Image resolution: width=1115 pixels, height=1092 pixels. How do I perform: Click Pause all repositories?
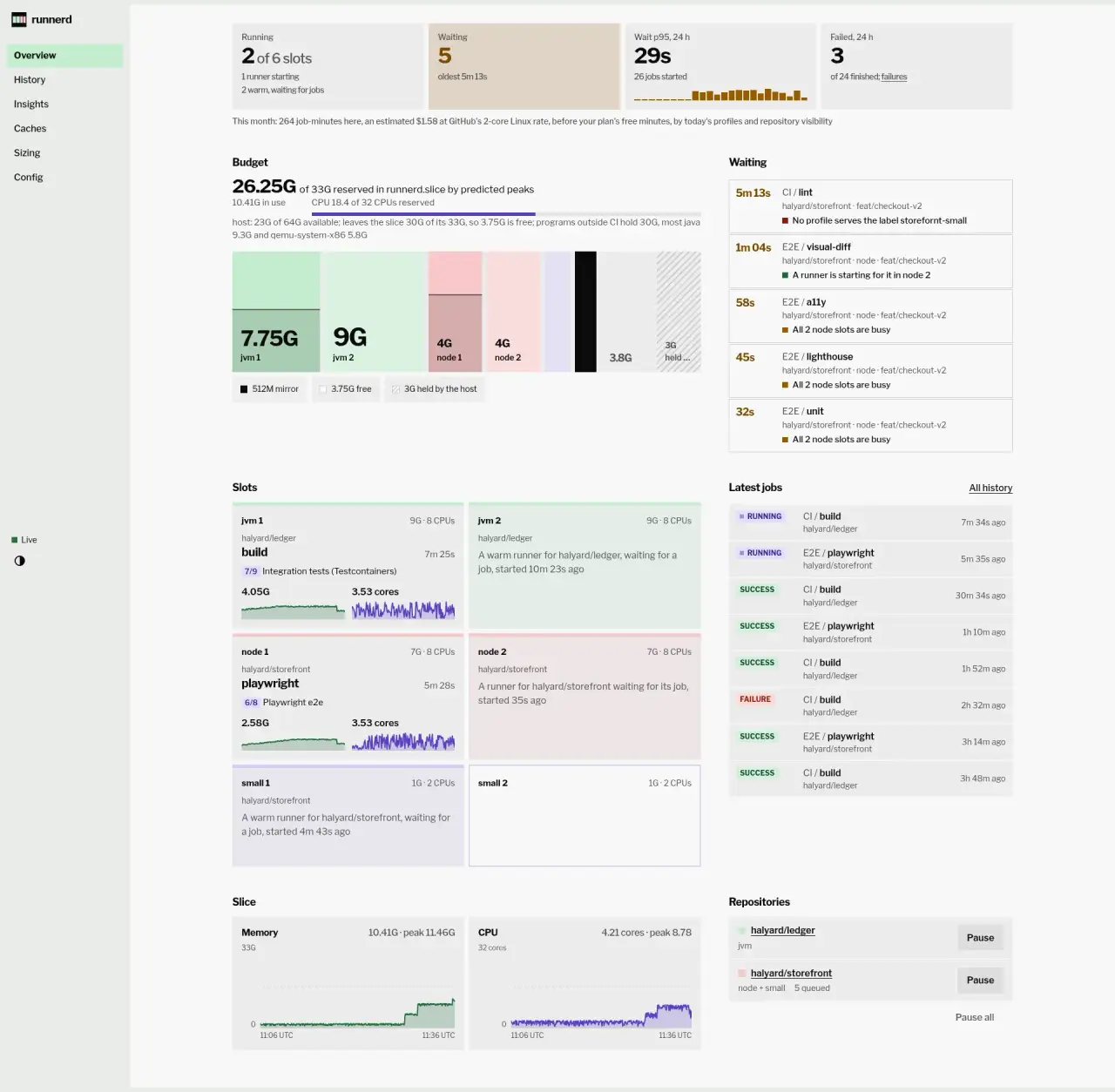coord(975,1017)
